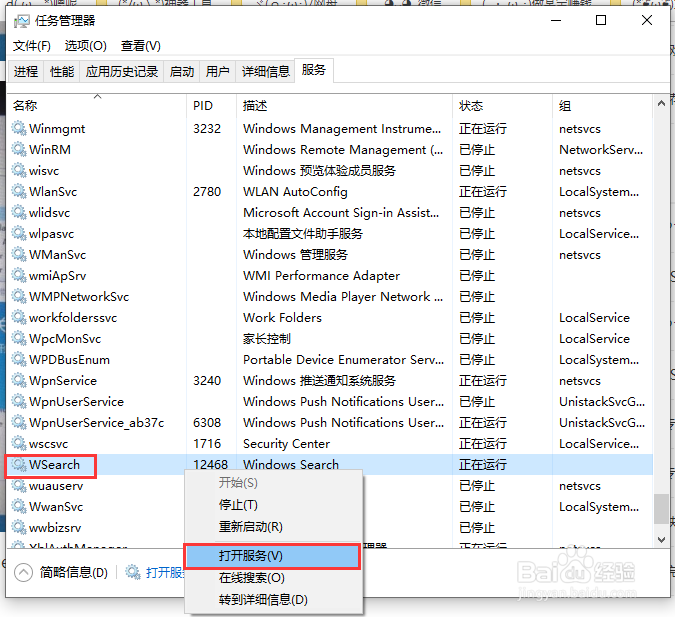Switch to the 详细信息 tab
675x617 pixels.
pyautogui.click(x=266, y=71)
